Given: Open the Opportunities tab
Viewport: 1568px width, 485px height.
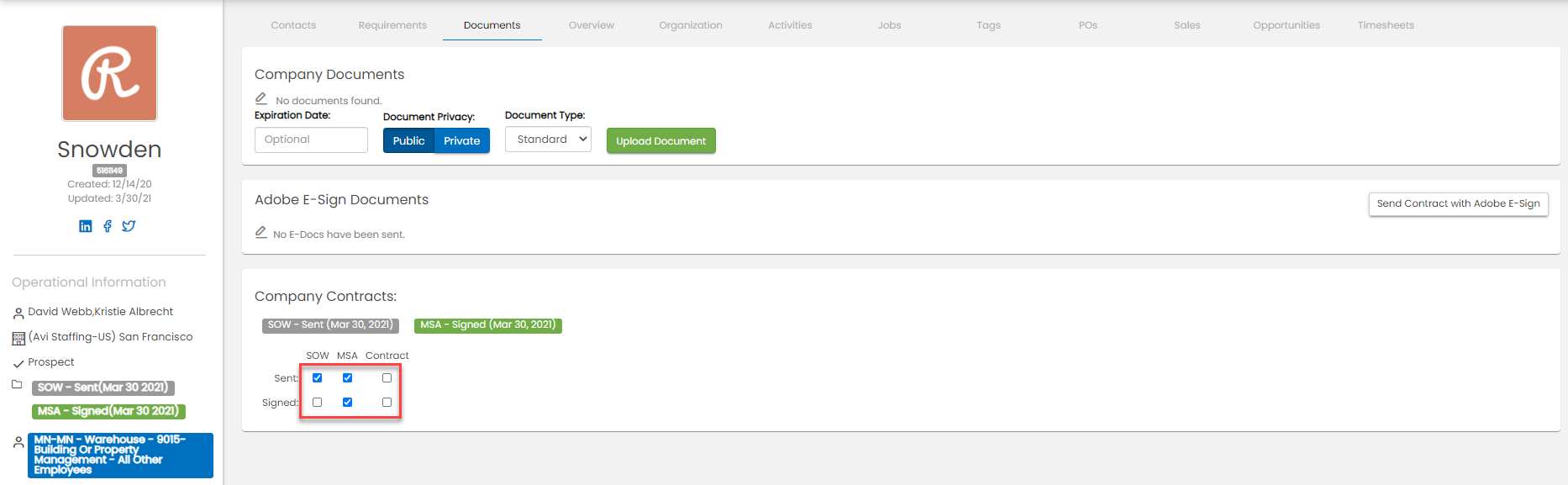Looking at the screenshot, I should coord(1286,25).
